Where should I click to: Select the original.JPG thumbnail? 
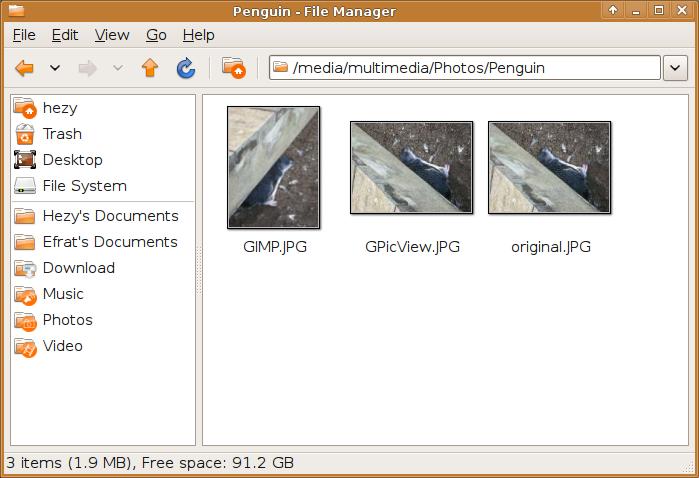coord(549,167)
